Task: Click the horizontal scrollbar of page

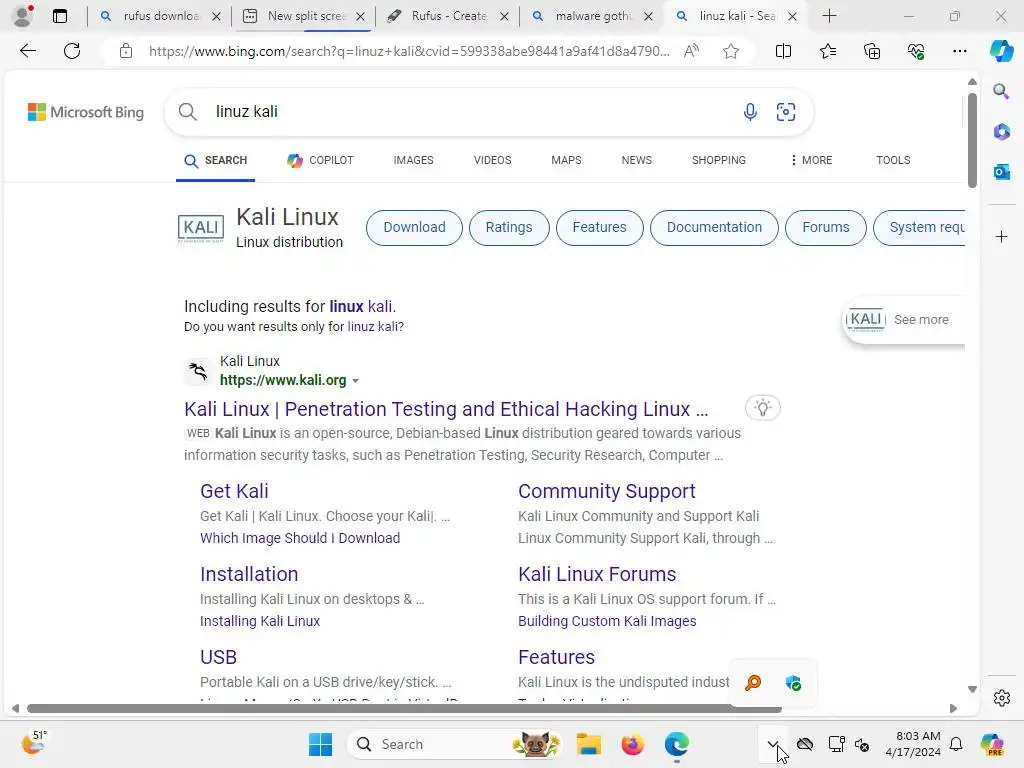Action: tap(404, 709)
